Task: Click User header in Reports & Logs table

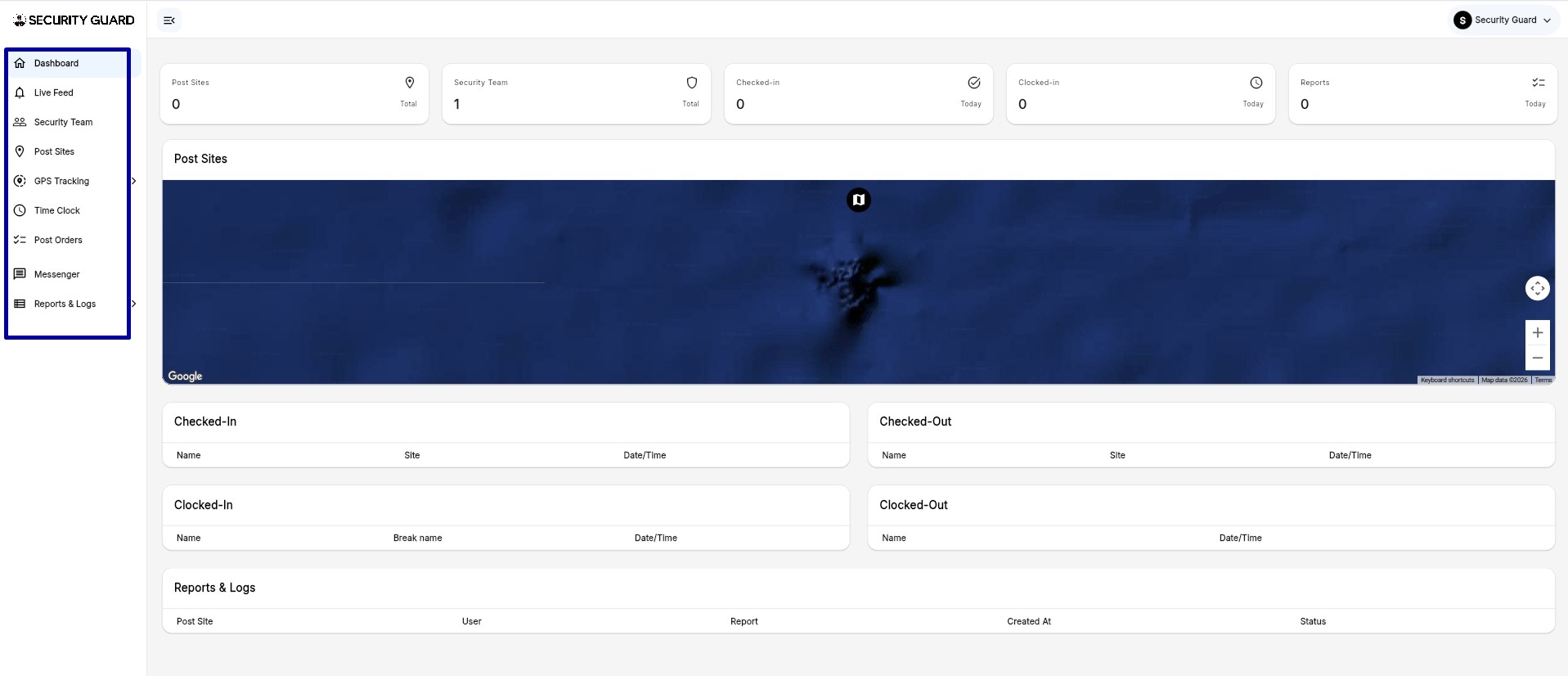Action: click(x=472, y=621)
